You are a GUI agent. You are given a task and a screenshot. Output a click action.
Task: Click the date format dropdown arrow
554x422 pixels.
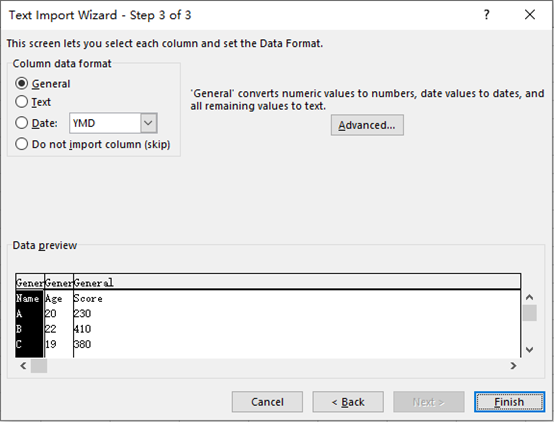[x=148, y=123]
